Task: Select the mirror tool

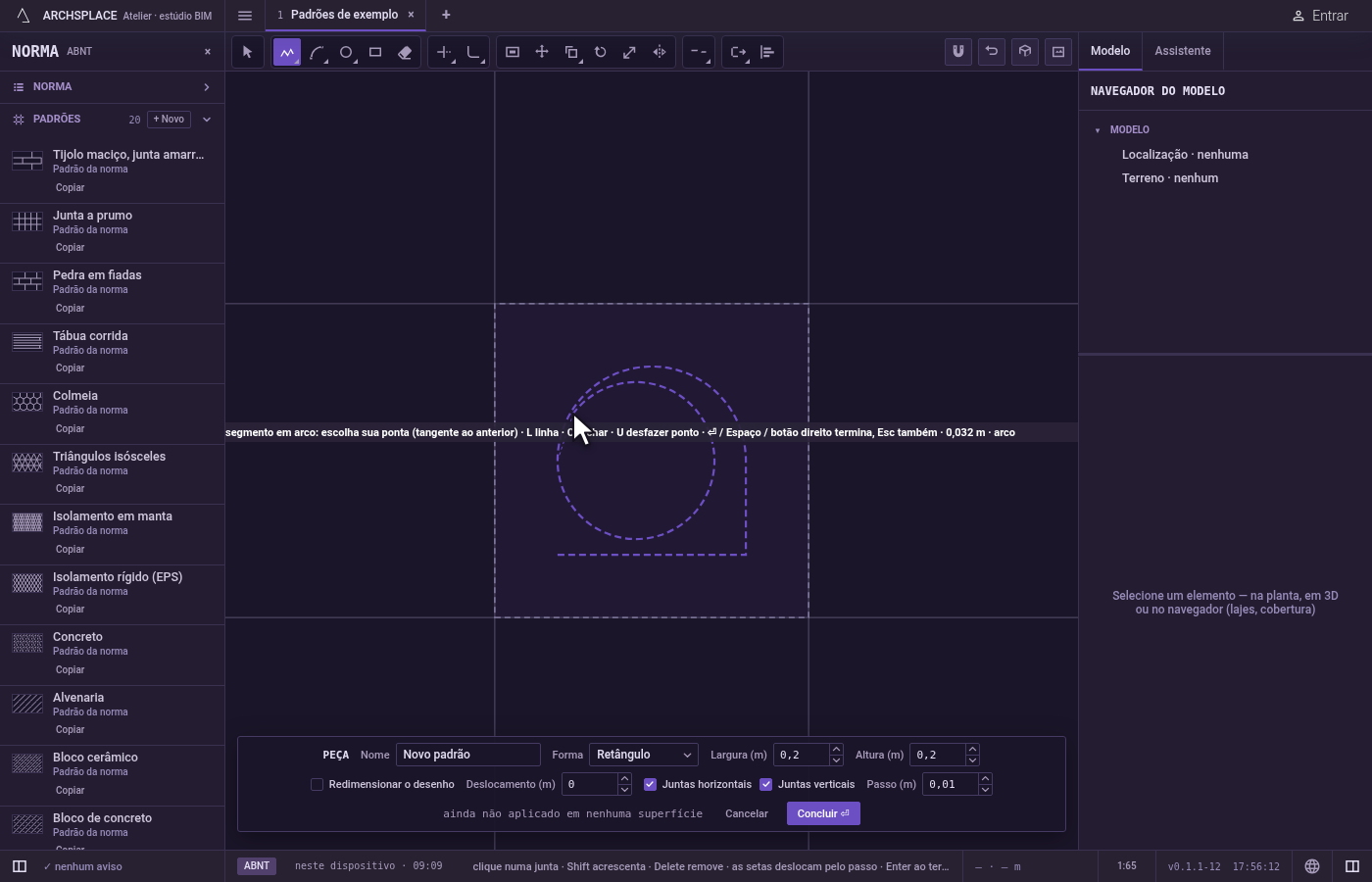Action: click(x=660, y=52)
